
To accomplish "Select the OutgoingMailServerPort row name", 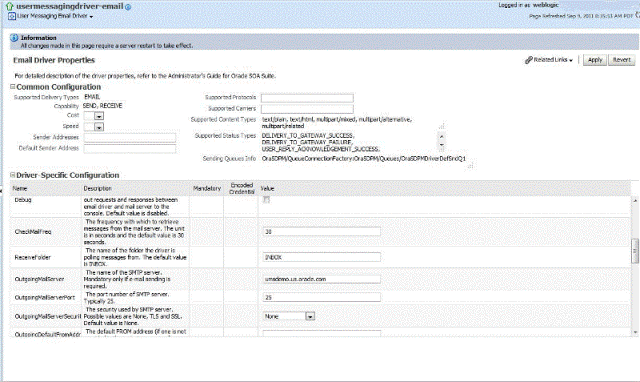I will pyautogui.click(x=45, y=298).
